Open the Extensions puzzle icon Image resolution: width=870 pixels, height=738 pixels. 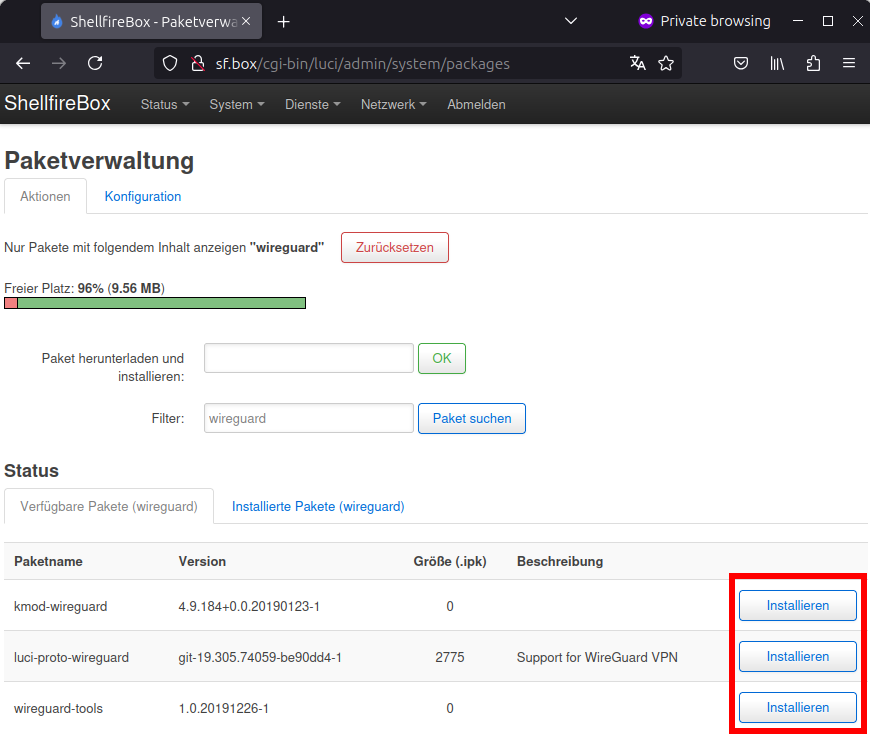click(813, 63)
